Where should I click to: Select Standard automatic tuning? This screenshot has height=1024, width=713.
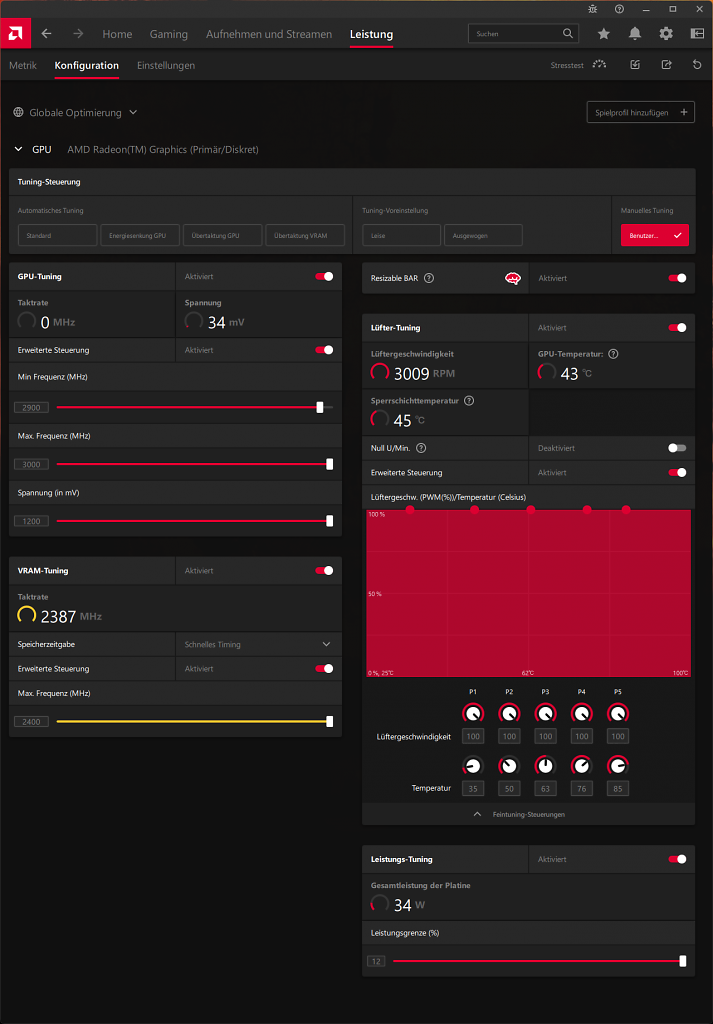coord(57,235)
